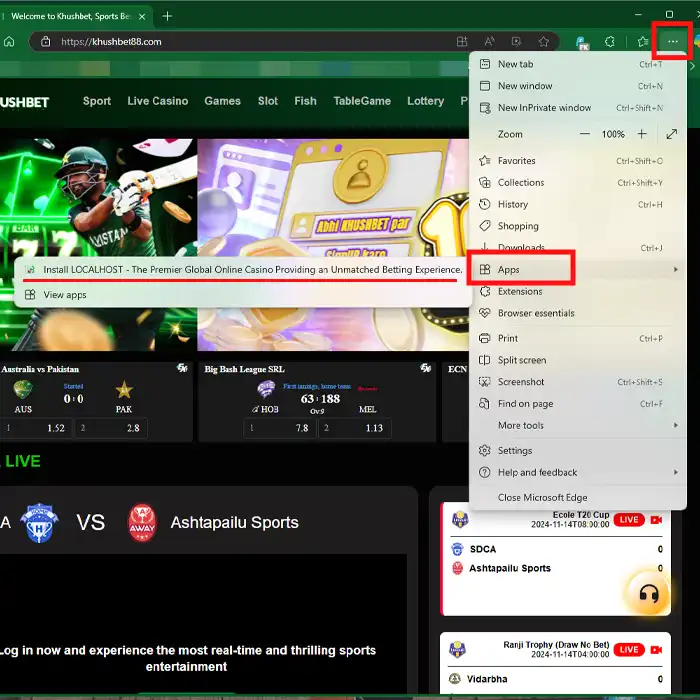Open the Settings and more menu
Screen dimensions: 700x700
(x=672, y=42)
